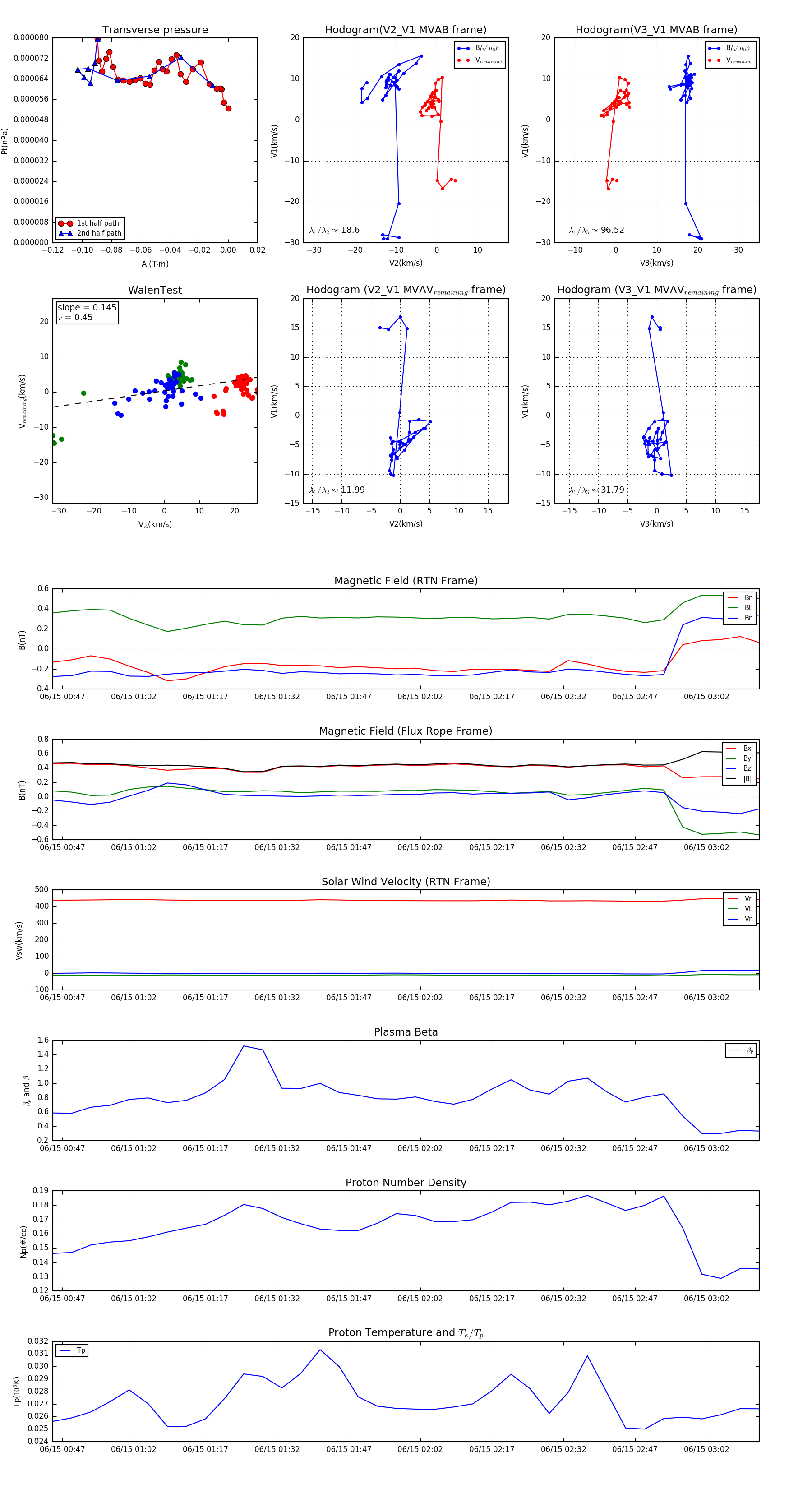Click the 'Hodogram(V2_V1 MVAB frame)' title
The height and width of the screenshot is (1489, 812).
[406, 30]
